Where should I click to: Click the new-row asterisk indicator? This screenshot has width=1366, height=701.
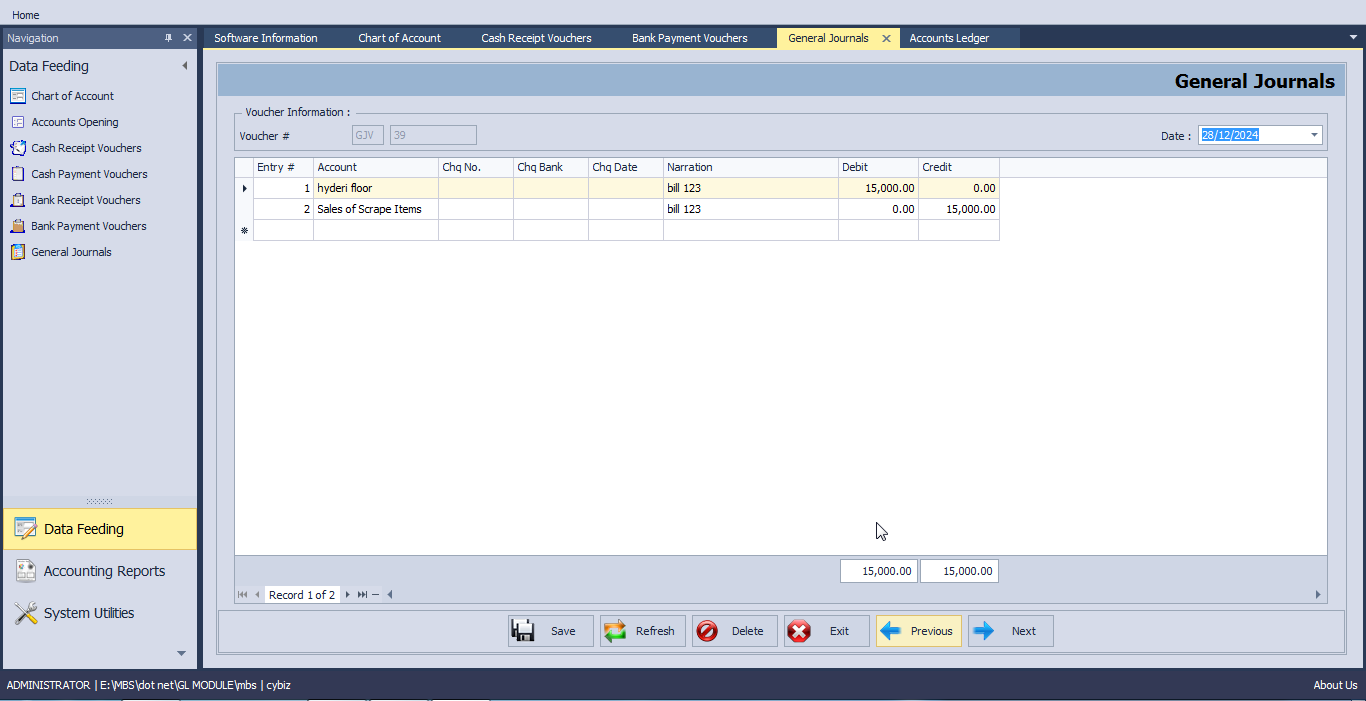244,230
